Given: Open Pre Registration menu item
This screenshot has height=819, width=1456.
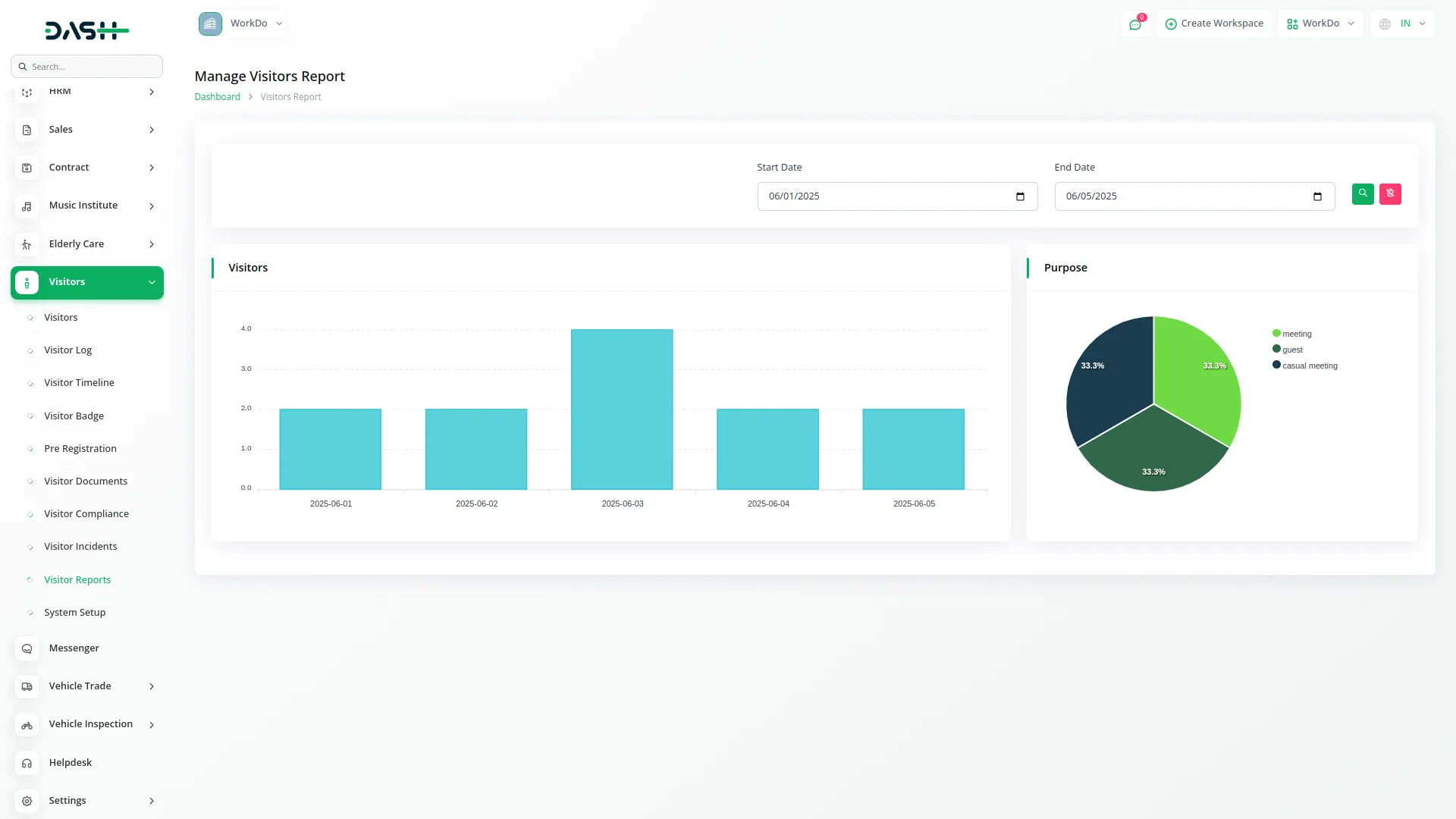Looking at the screenshot, I should coord(80,449).
